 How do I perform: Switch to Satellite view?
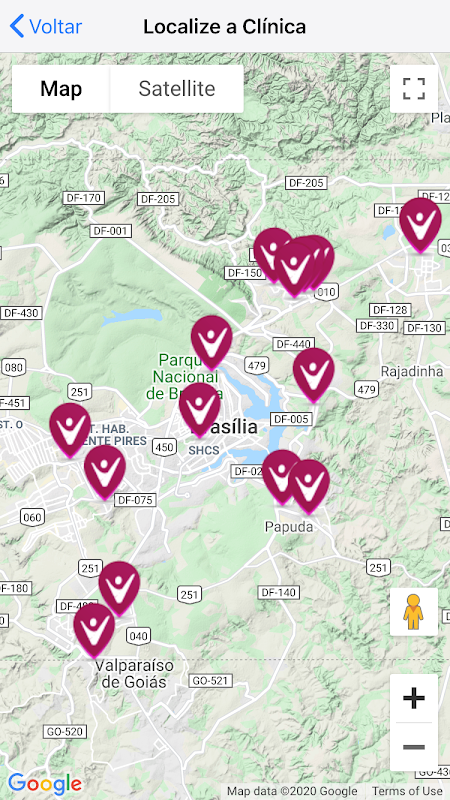click(177, 89)
